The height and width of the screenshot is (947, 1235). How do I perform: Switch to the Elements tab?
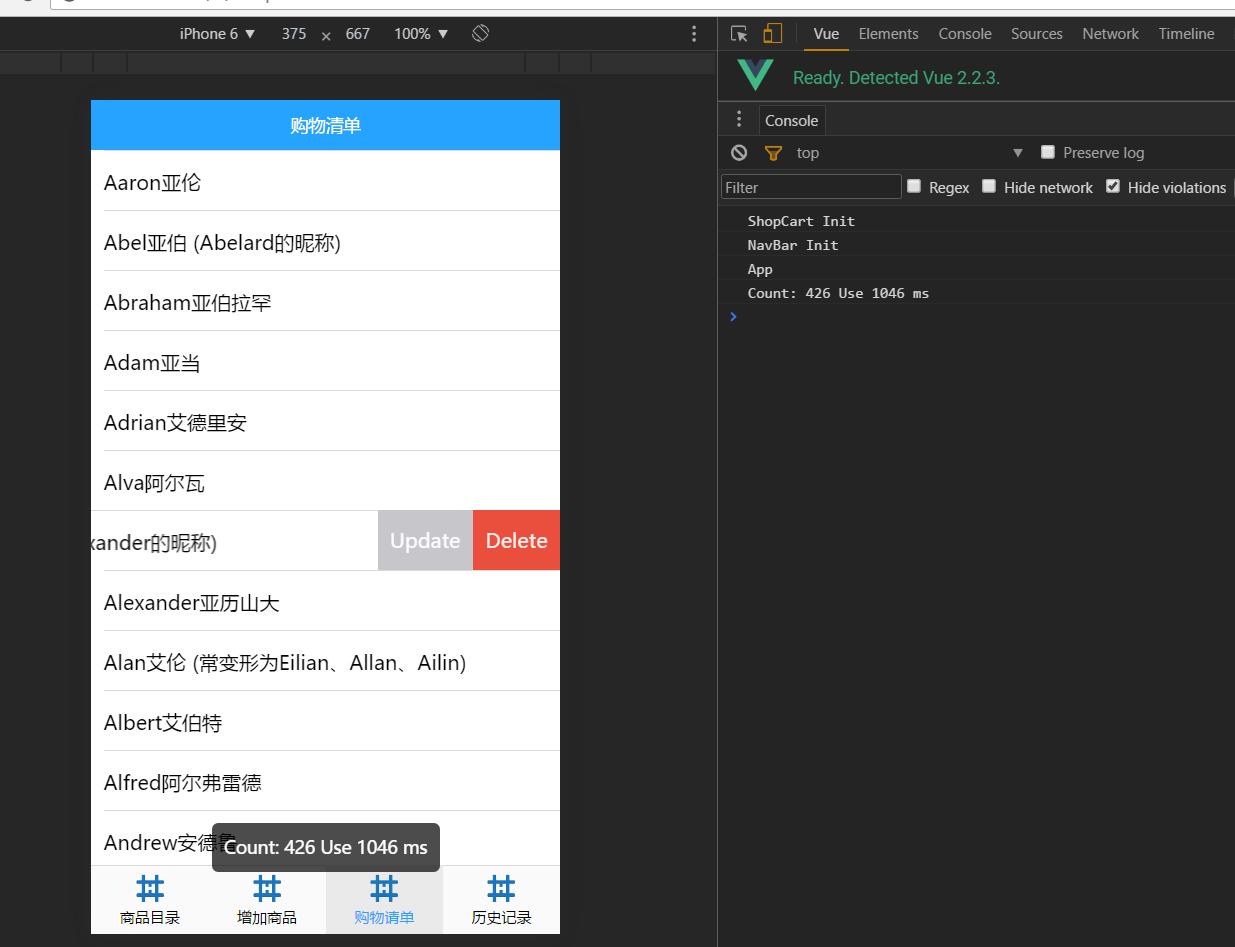888,34
